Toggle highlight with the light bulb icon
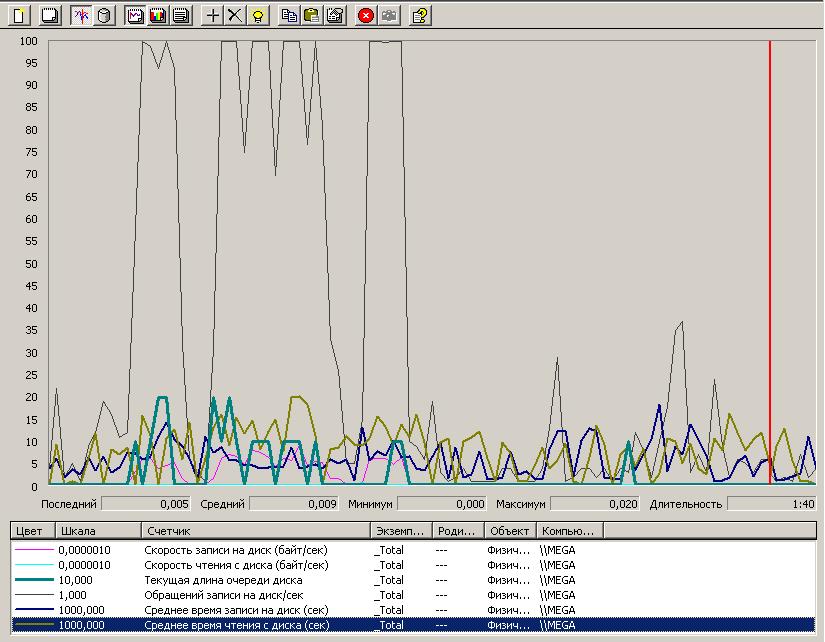This screenshot has height=642, width=825. [x=258, y=15]
